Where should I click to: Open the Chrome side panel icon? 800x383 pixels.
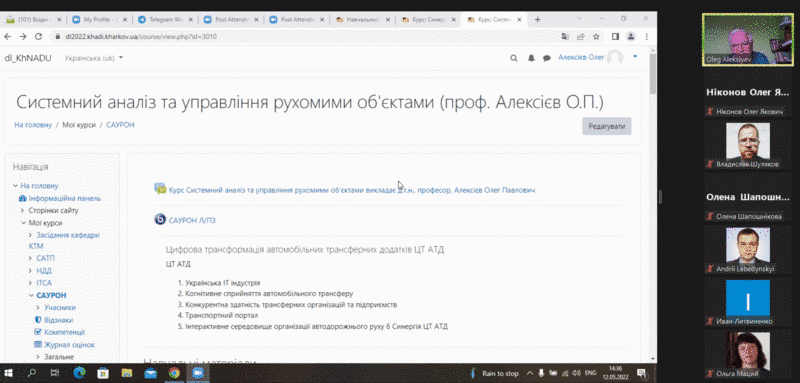(615, 36)
